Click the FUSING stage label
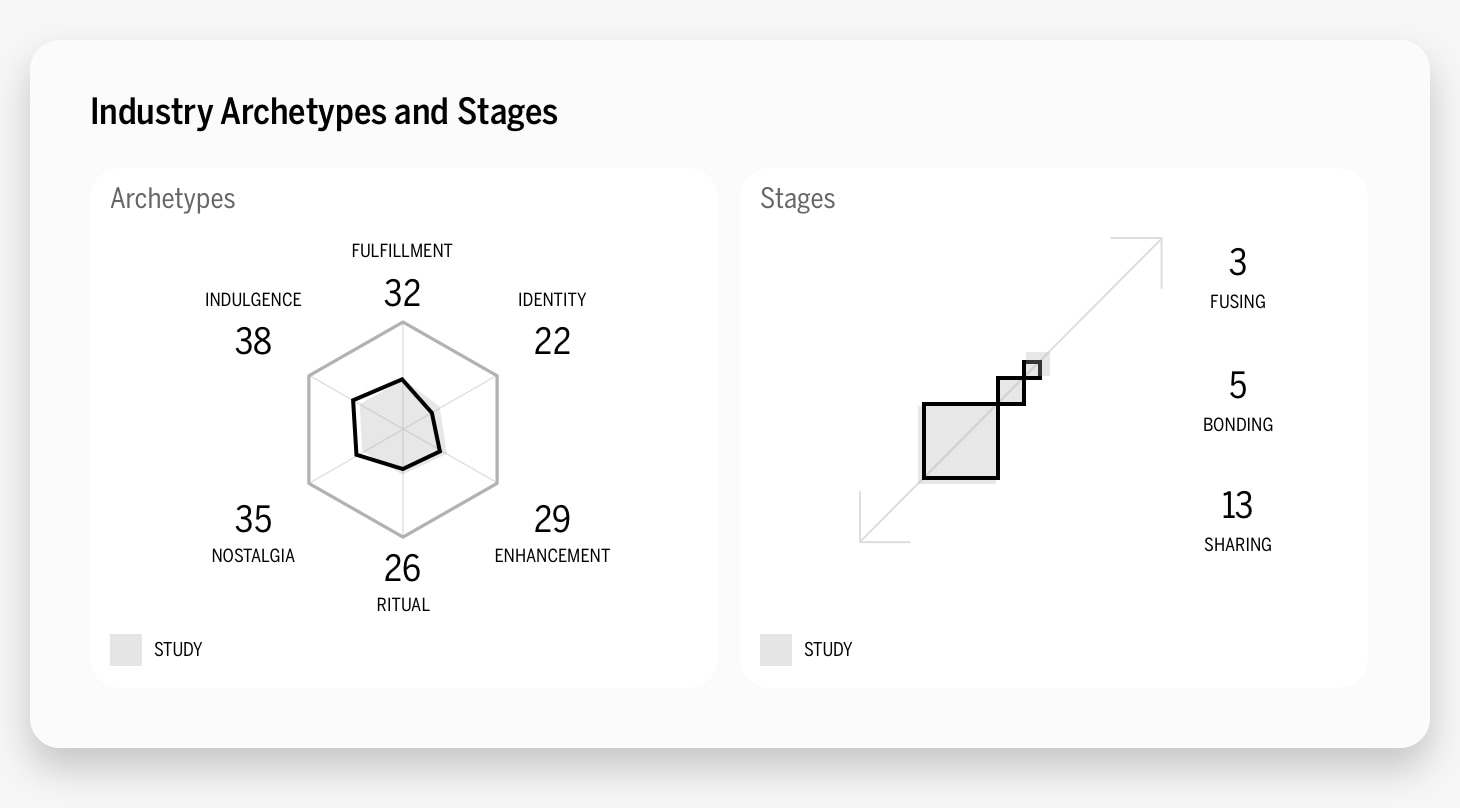The height and width of the screenshot is (808, 1460). [x=1238, y=302]
